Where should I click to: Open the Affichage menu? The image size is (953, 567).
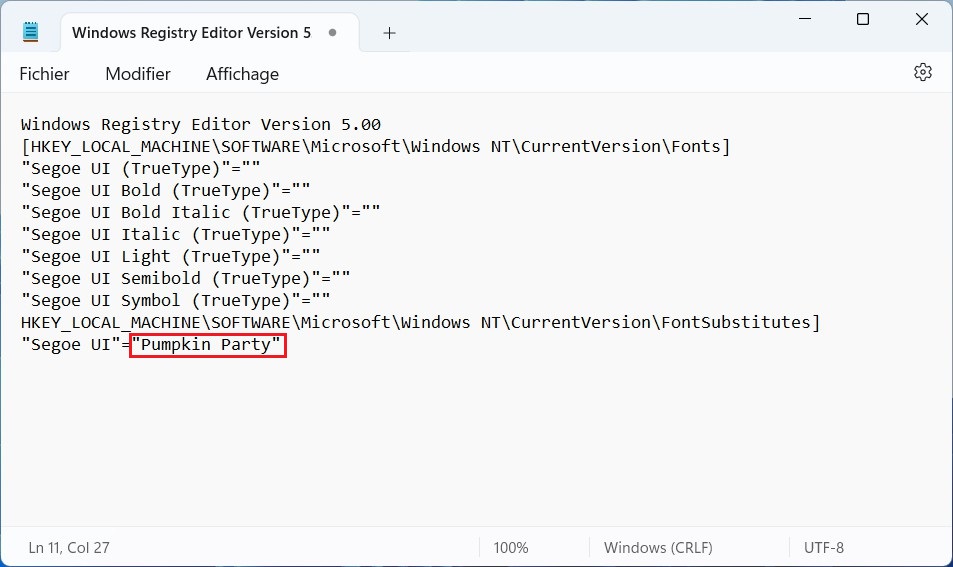(x=243, y=74)
